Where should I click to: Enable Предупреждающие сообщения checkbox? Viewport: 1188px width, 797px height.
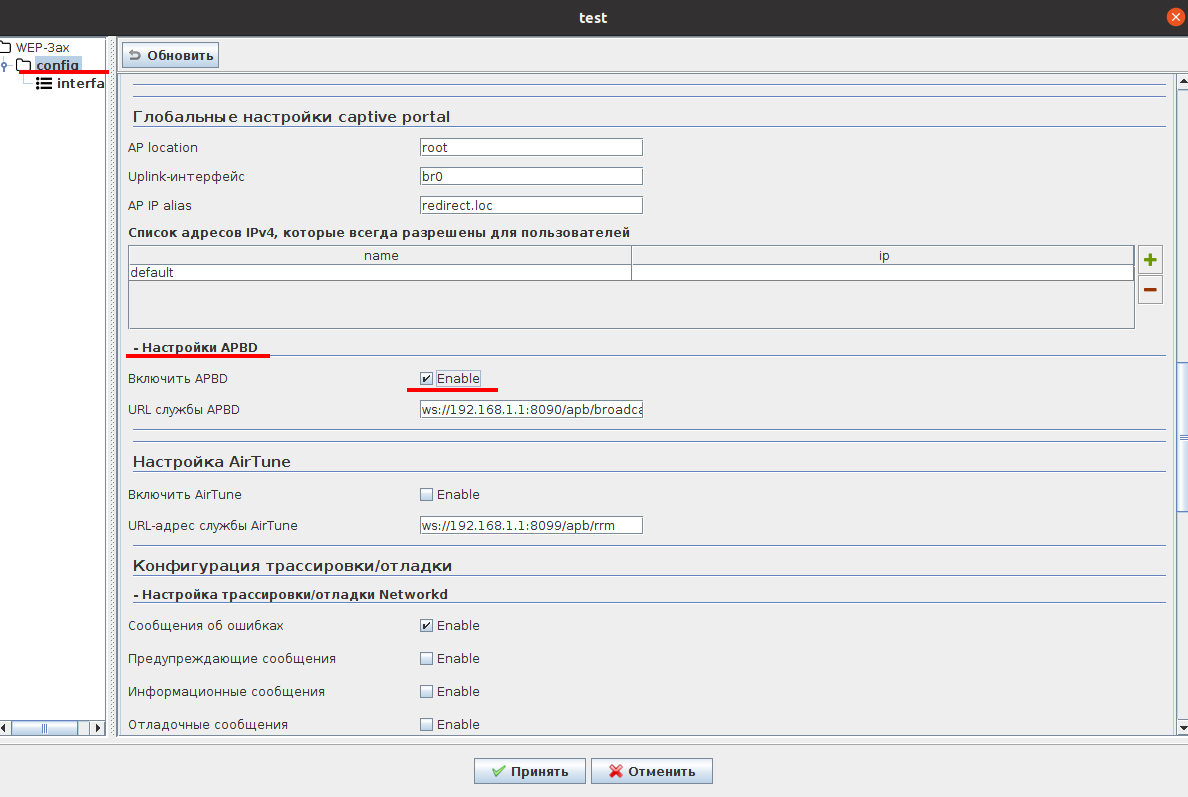coord(427,659)
